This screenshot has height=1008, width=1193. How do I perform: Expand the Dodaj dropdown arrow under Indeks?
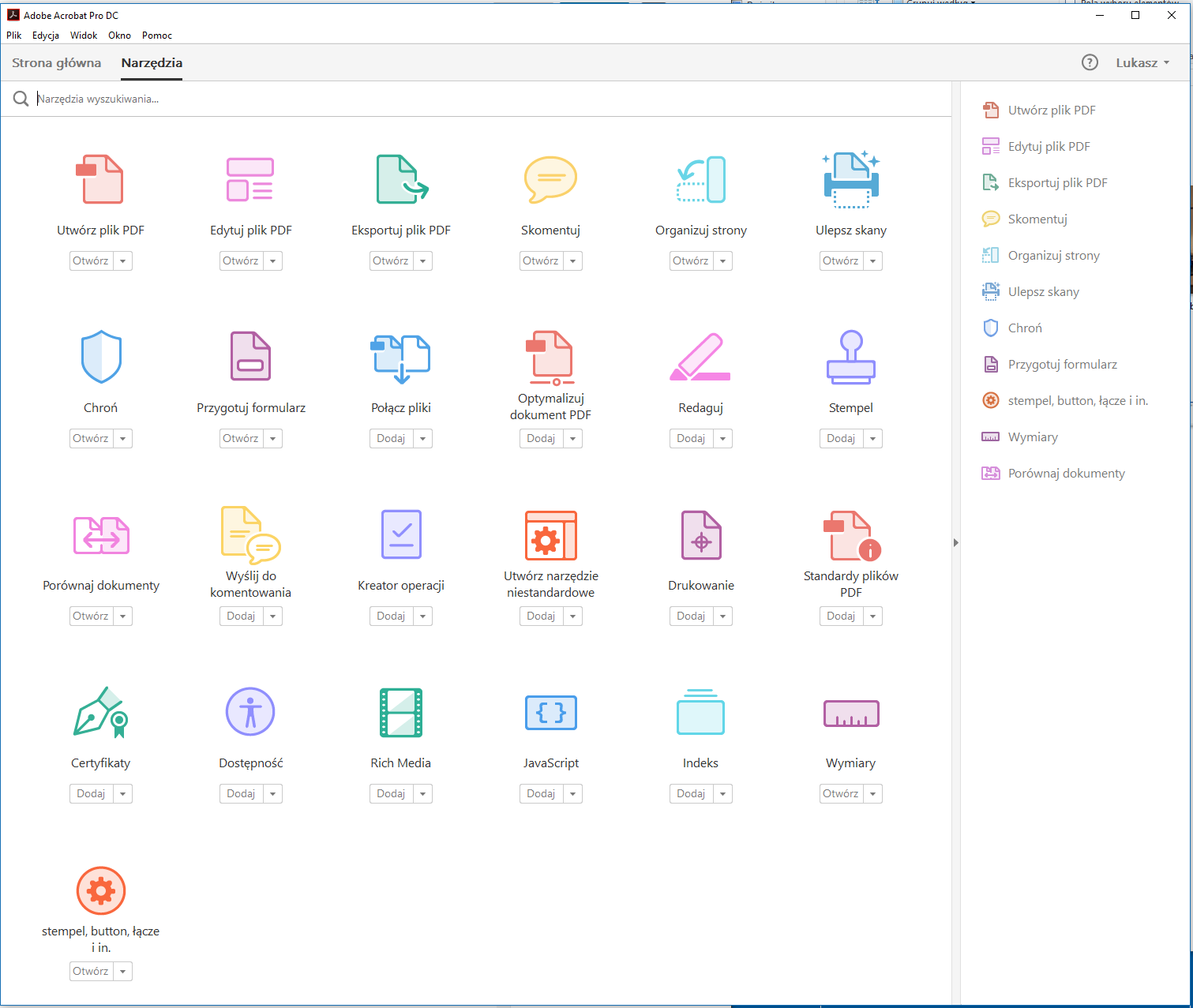(722, 794)
